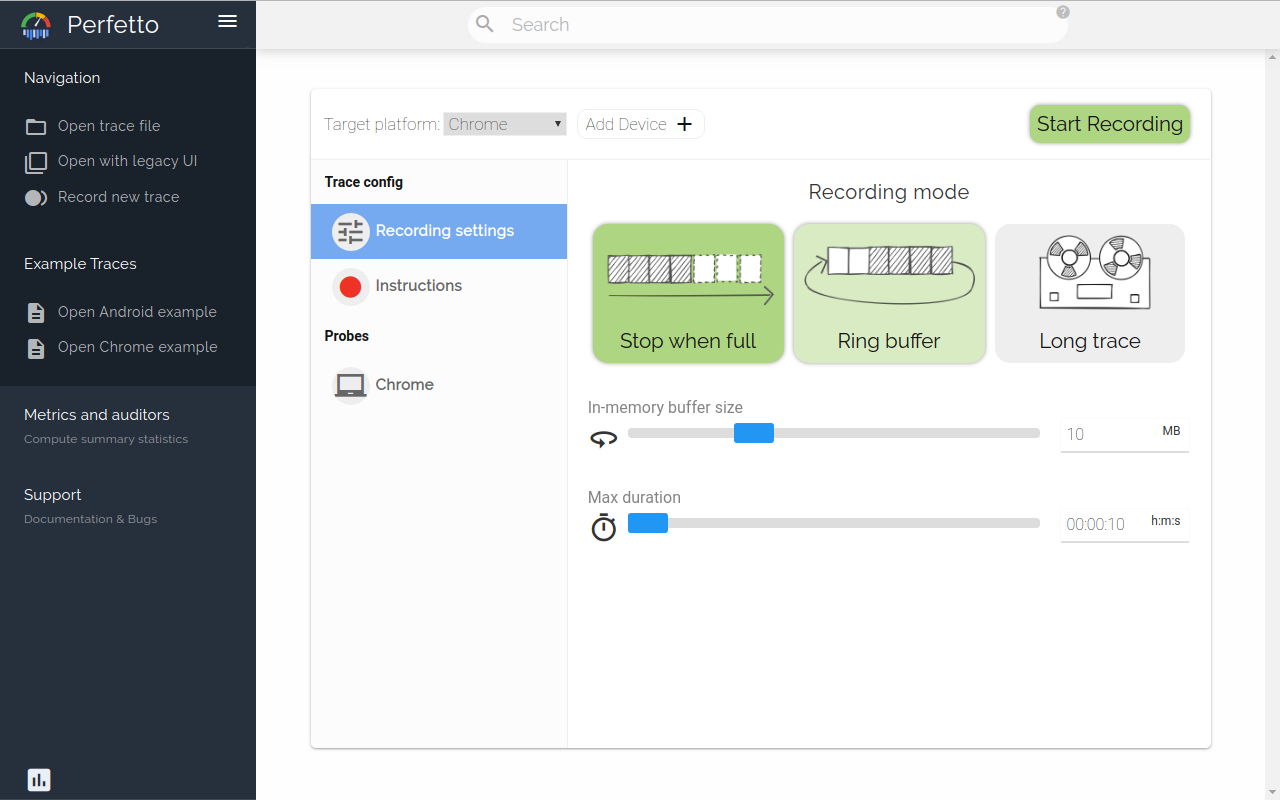This screenshot has width=1280, height=800.
Task: Click the Open with legacy UI icon
Action: (x=35, y=161)
